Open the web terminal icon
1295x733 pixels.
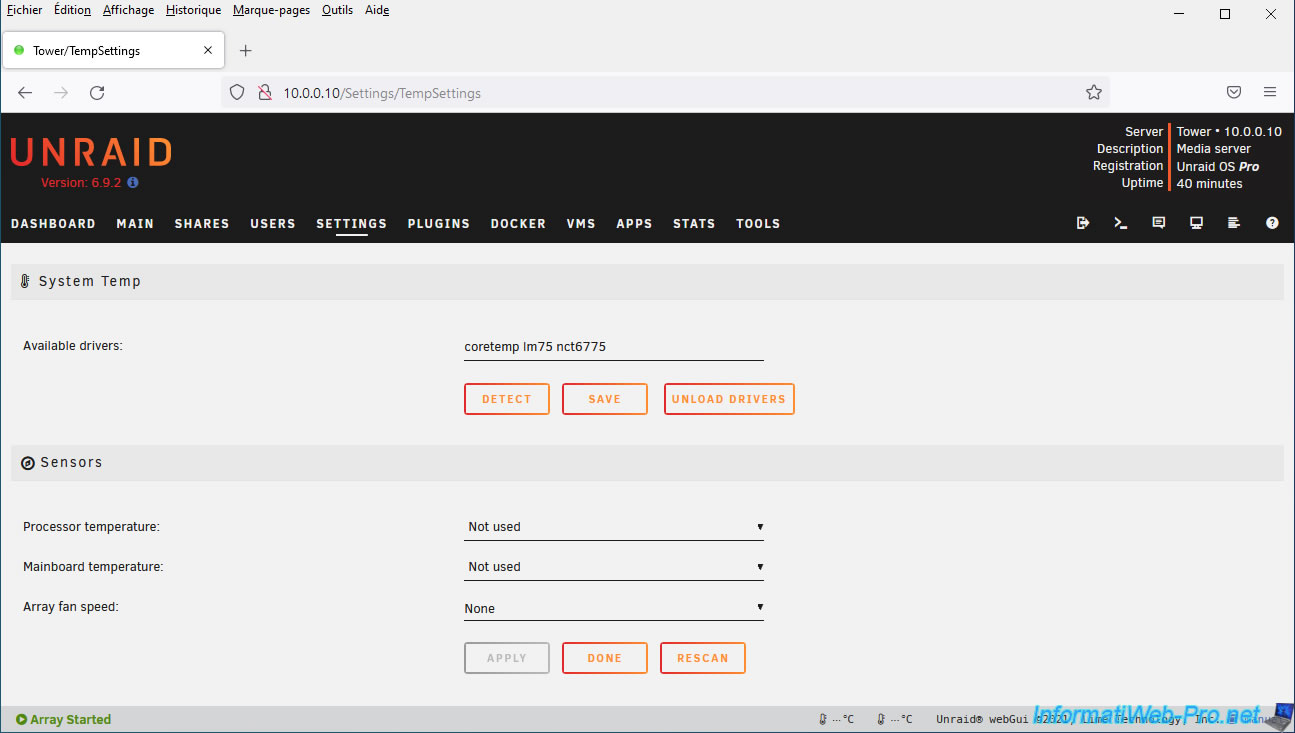1120,223
